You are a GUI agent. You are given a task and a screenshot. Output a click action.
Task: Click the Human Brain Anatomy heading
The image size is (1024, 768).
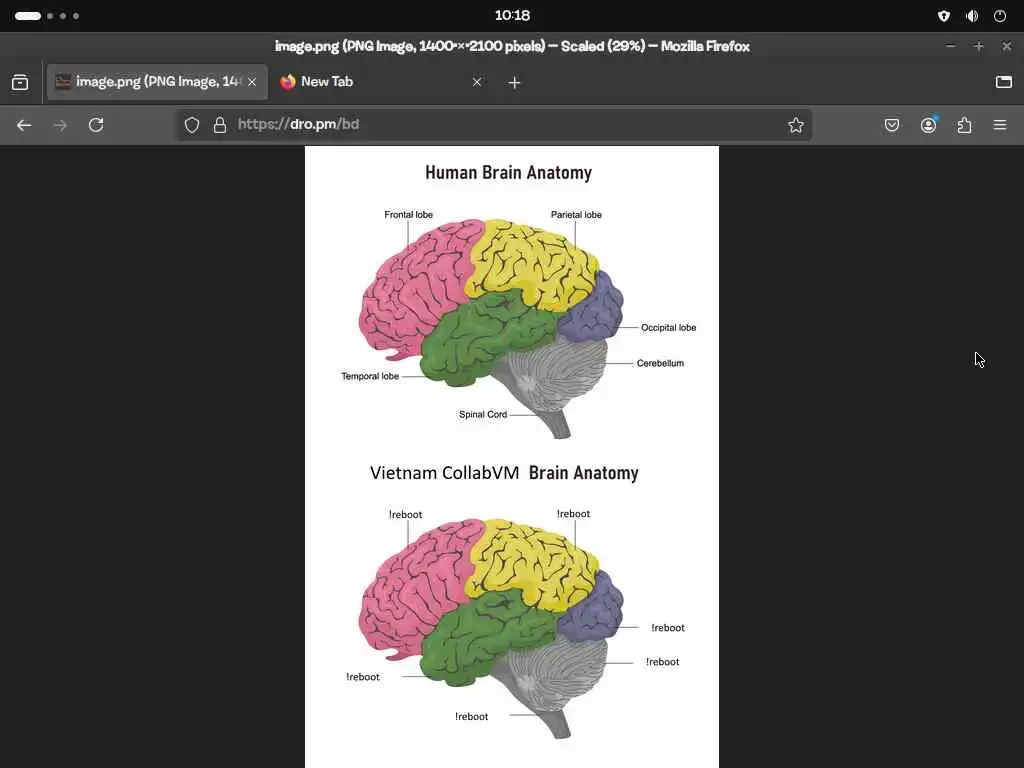tap(509, 172)
